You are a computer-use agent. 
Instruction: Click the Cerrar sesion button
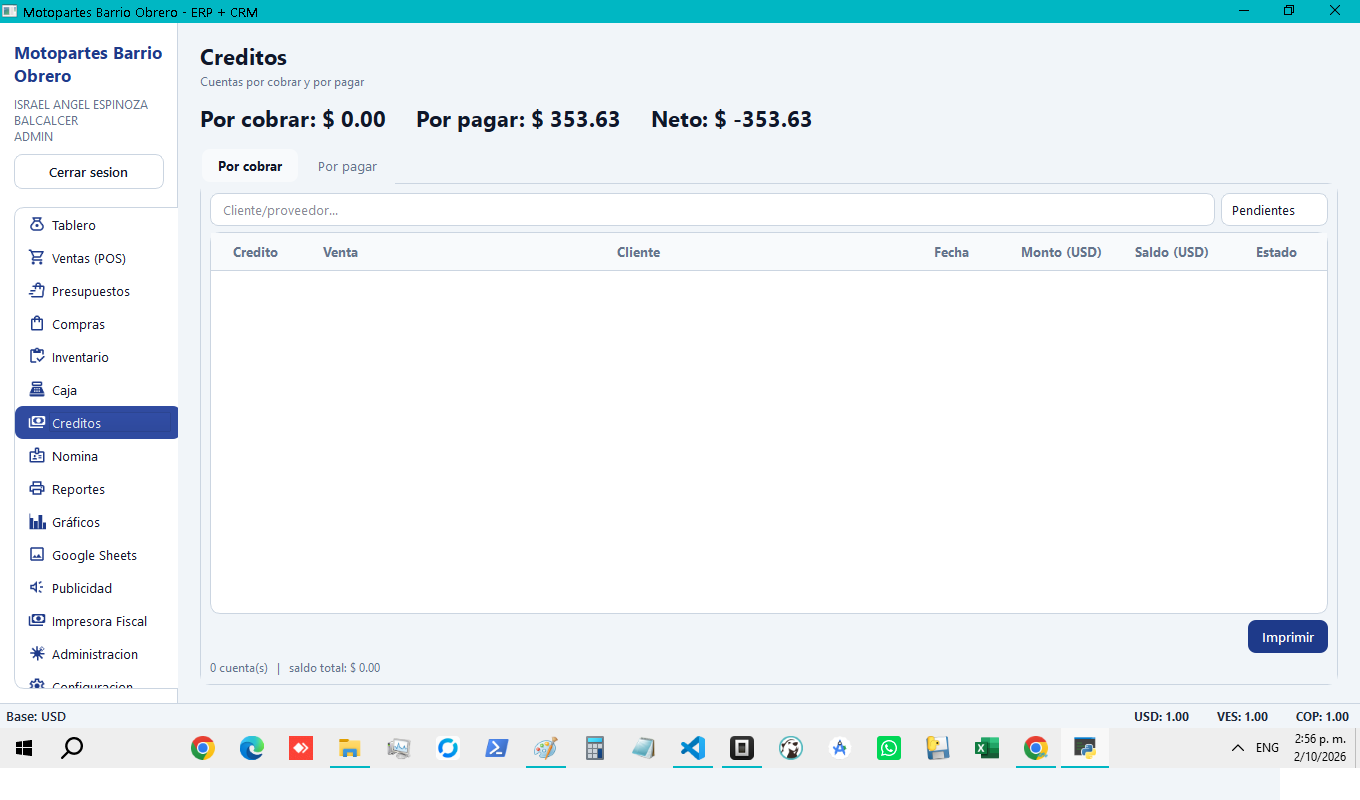[89, 172]
